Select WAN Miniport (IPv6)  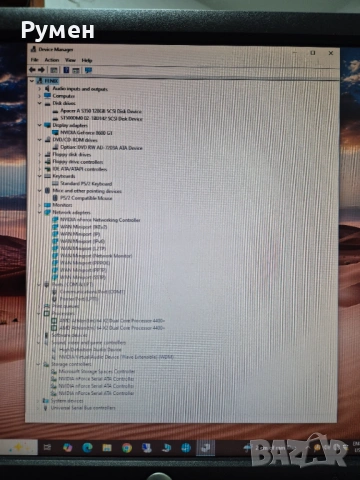coord(82,241)
